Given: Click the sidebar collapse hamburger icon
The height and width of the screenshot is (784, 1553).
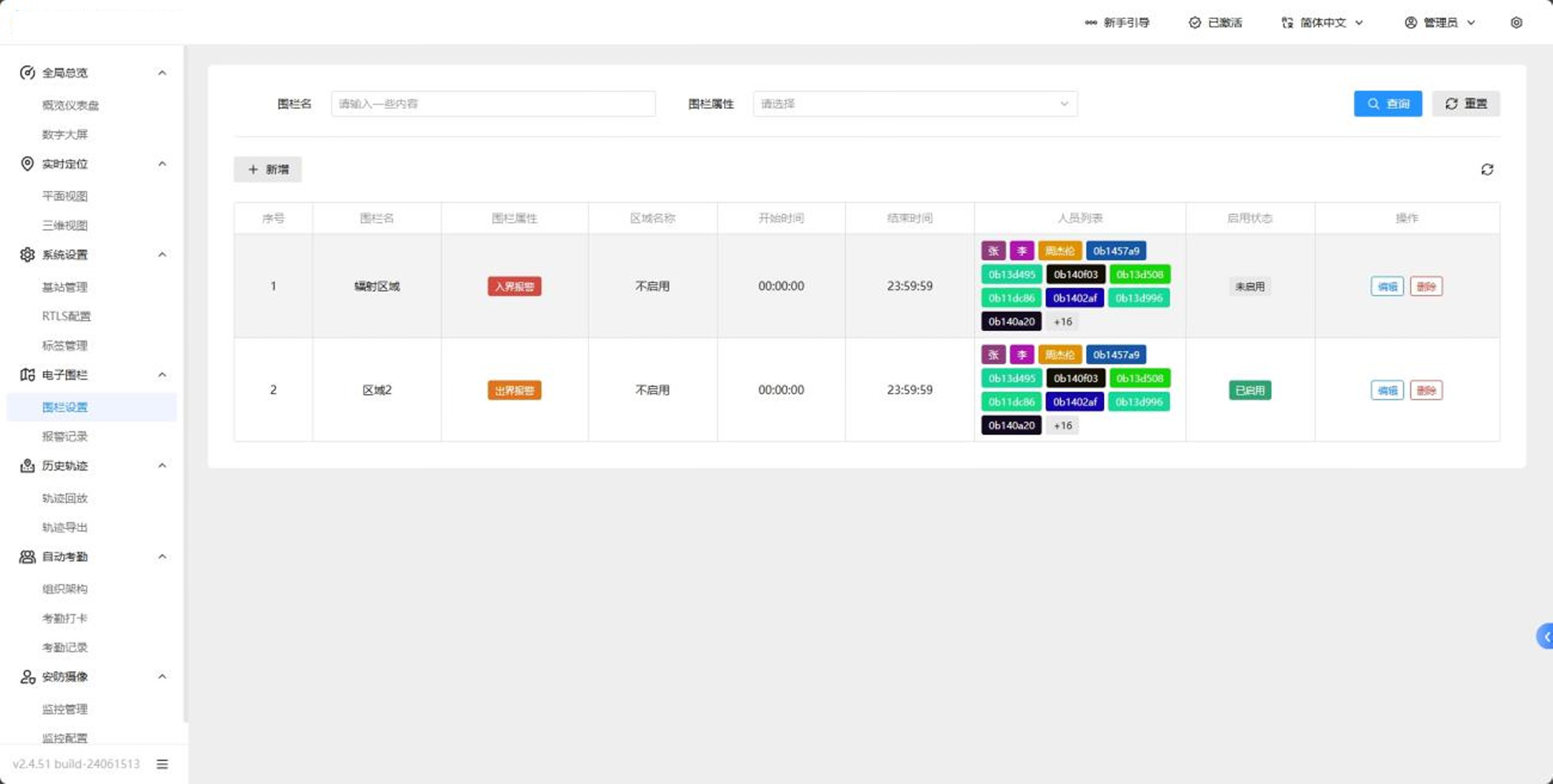Looking at the screenshot, I should 162,764.
